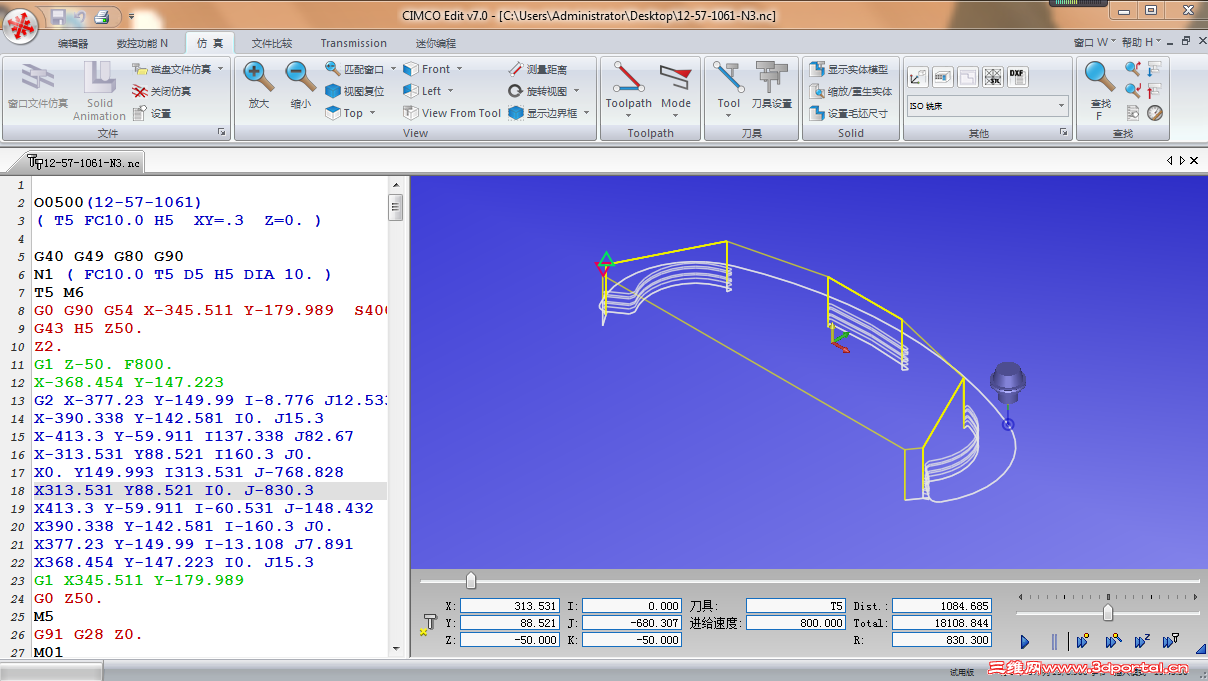The height and width of the screenshot is (681, 1208).
Task: Click the clock icon in 查找 group
Action: pyautogui.click(x=1155, y=113)
